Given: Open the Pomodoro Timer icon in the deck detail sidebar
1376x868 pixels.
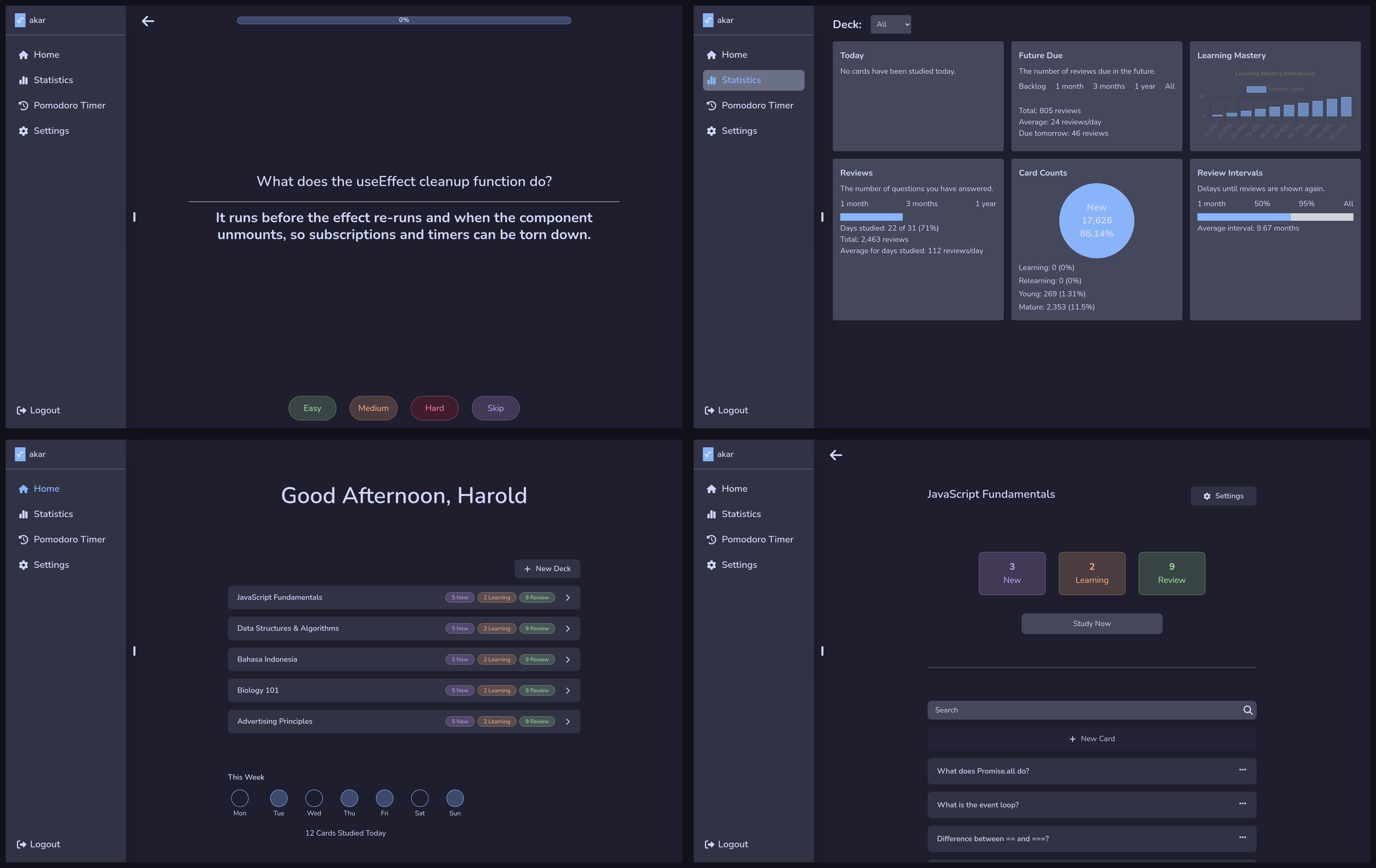Looking at the screenshot, I should pyautogui.click(x=711, y=540).
